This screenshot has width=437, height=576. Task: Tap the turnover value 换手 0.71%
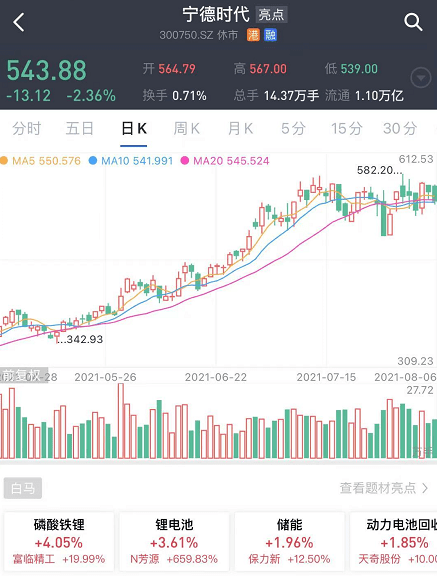[174, 96]
